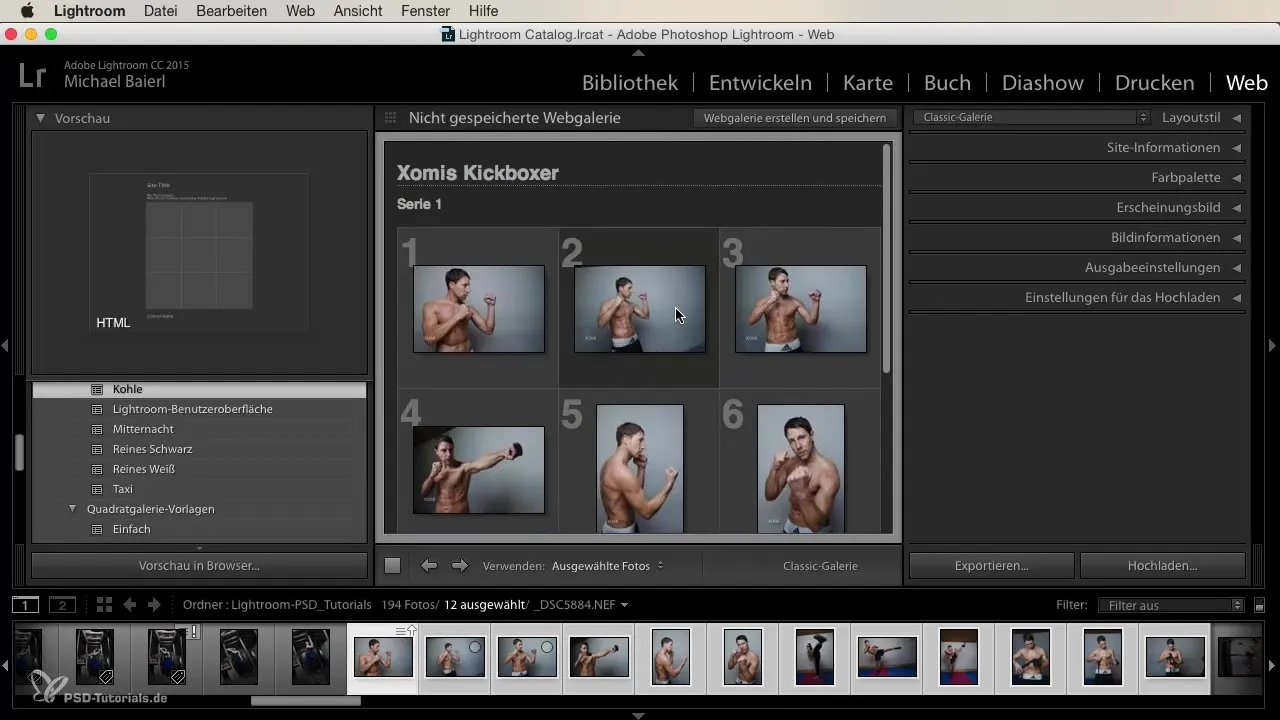The image size is (1280, 720).
Task: Select gallery photo number 6
Action: click(x=800, y=468)
